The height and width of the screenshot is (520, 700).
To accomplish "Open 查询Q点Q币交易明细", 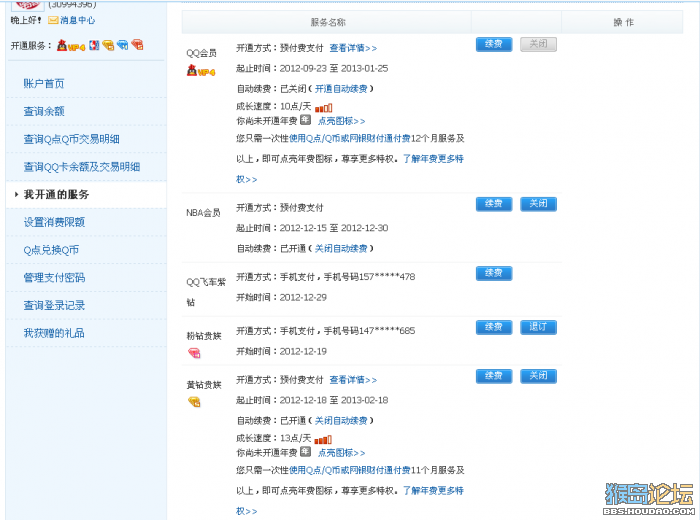I will tap(71, 139).
